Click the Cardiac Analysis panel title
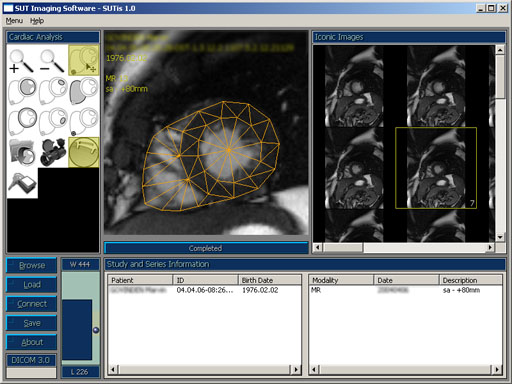The height and width of the screenshot is (384, 512). coord(36,37)
